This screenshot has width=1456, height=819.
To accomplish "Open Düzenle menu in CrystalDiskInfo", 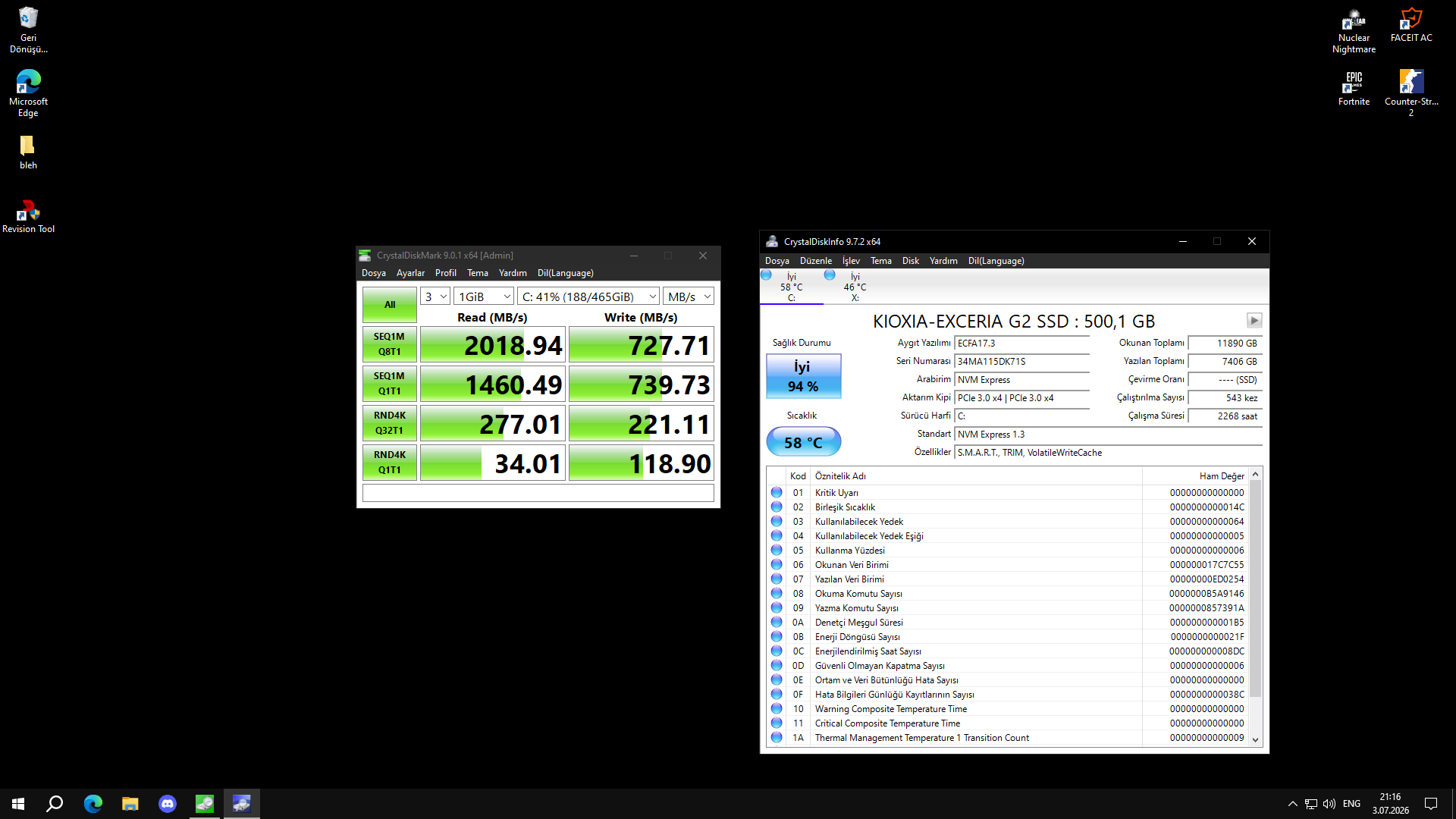I will 816,261.
